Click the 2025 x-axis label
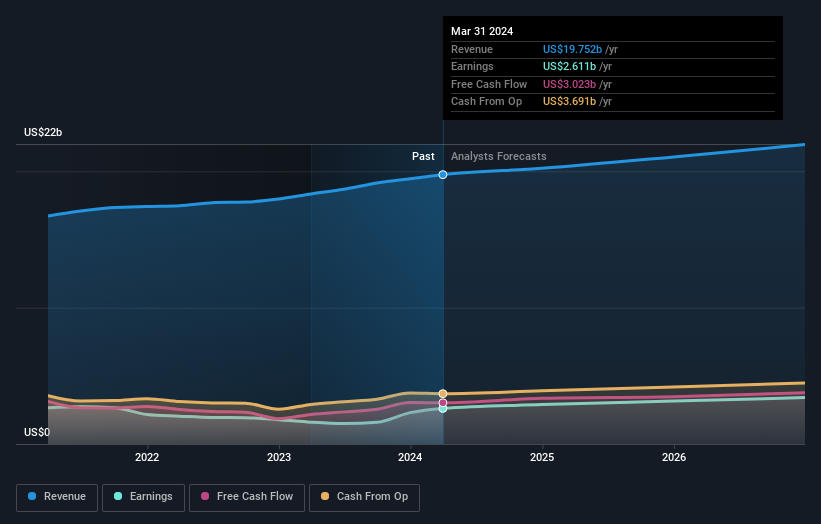 [x=542, y=458]
